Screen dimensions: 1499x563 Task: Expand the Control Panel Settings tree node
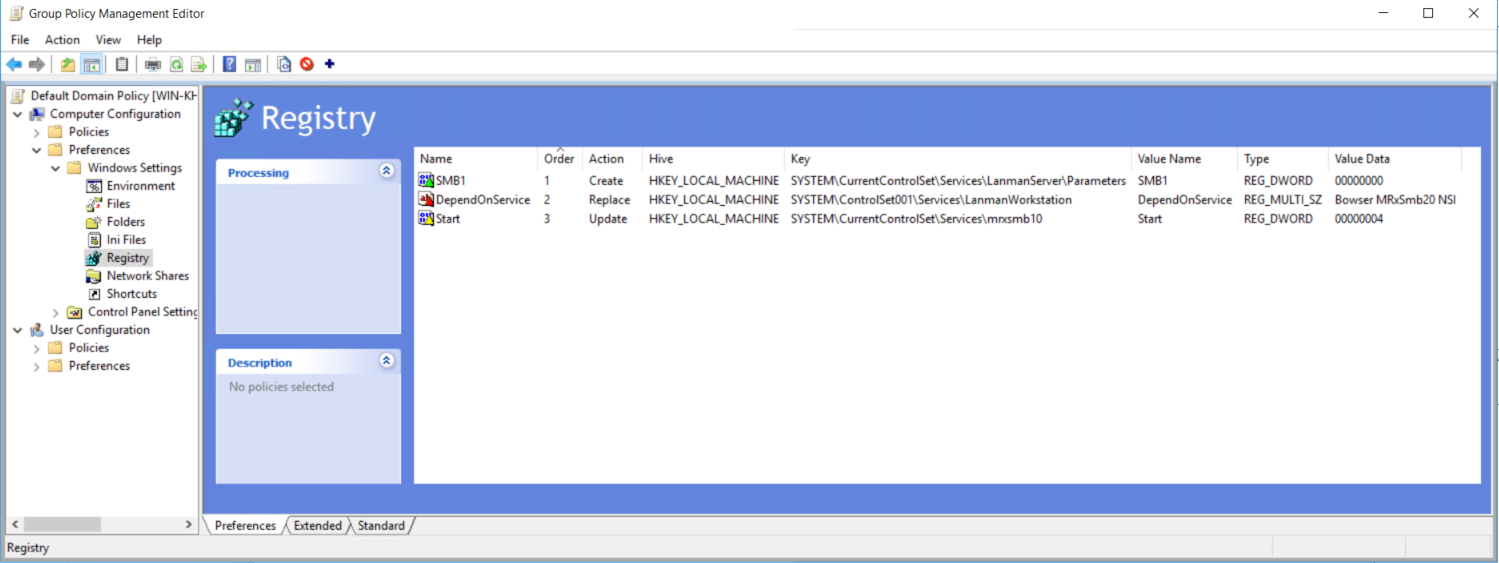tap(56, 313)
